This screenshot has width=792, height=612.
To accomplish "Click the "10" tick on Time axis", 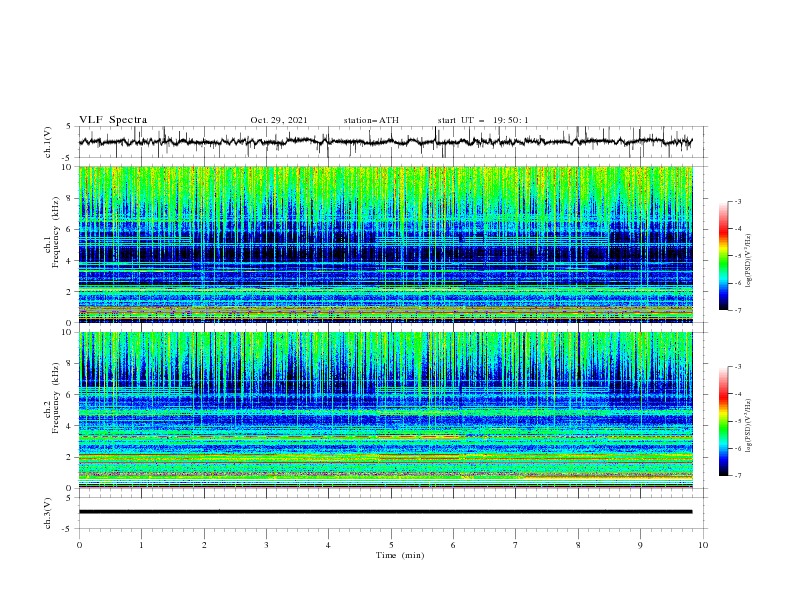I will [703, 545].
